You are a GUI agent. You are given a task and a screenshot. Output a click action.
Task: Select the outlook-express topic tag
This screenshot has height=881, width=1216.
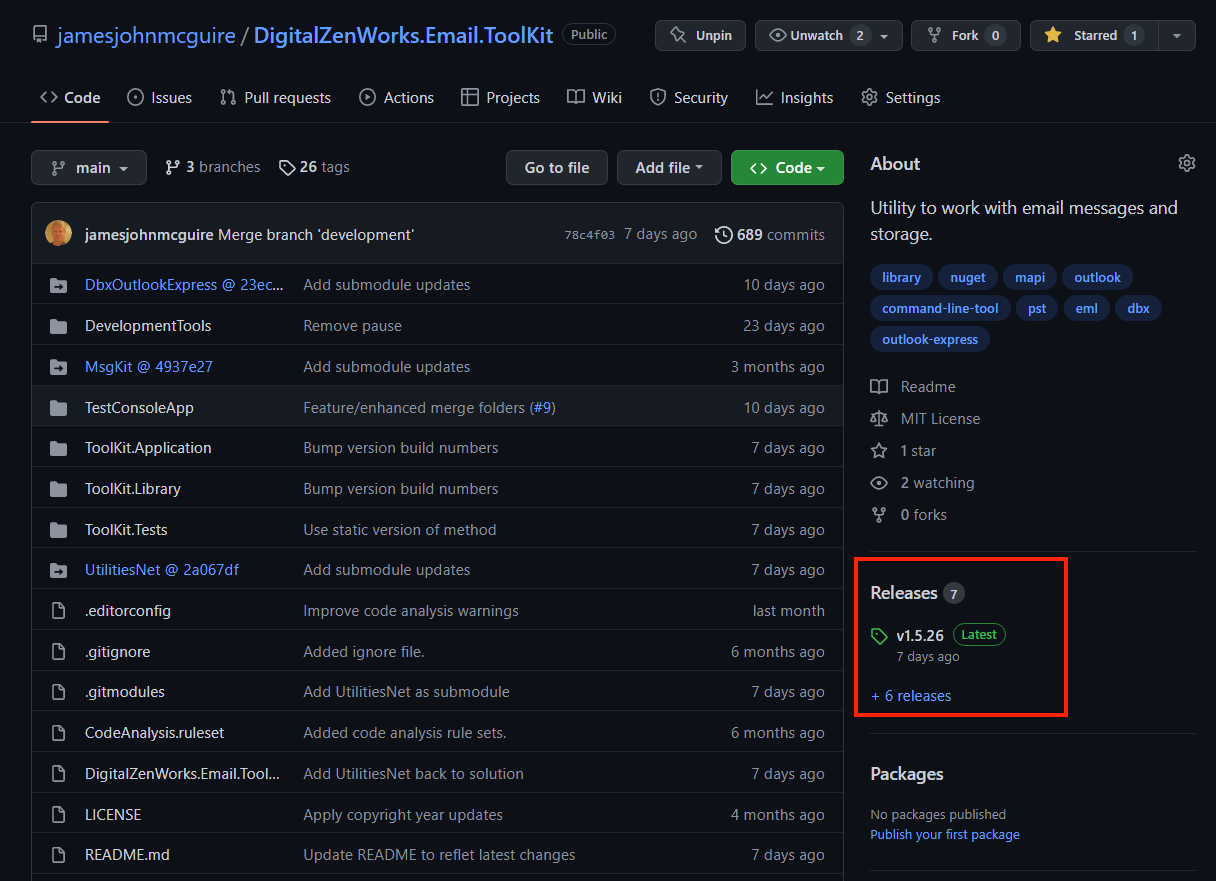coord(930,339)
